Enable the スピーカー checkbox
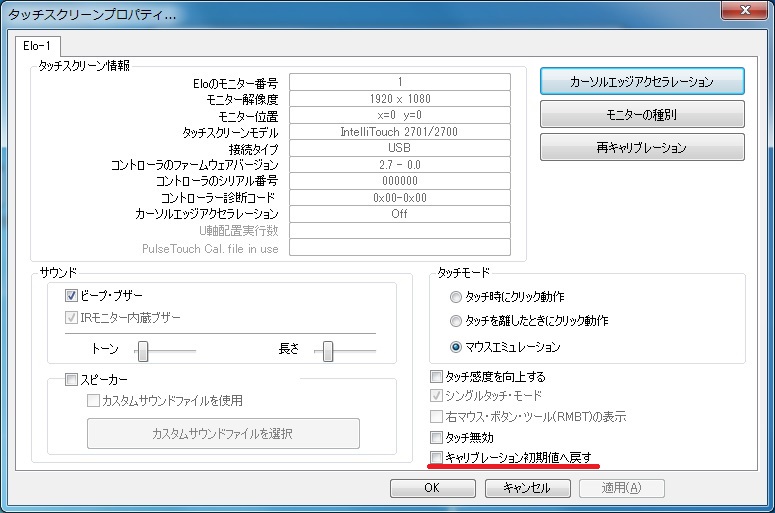 pos(71,380)
